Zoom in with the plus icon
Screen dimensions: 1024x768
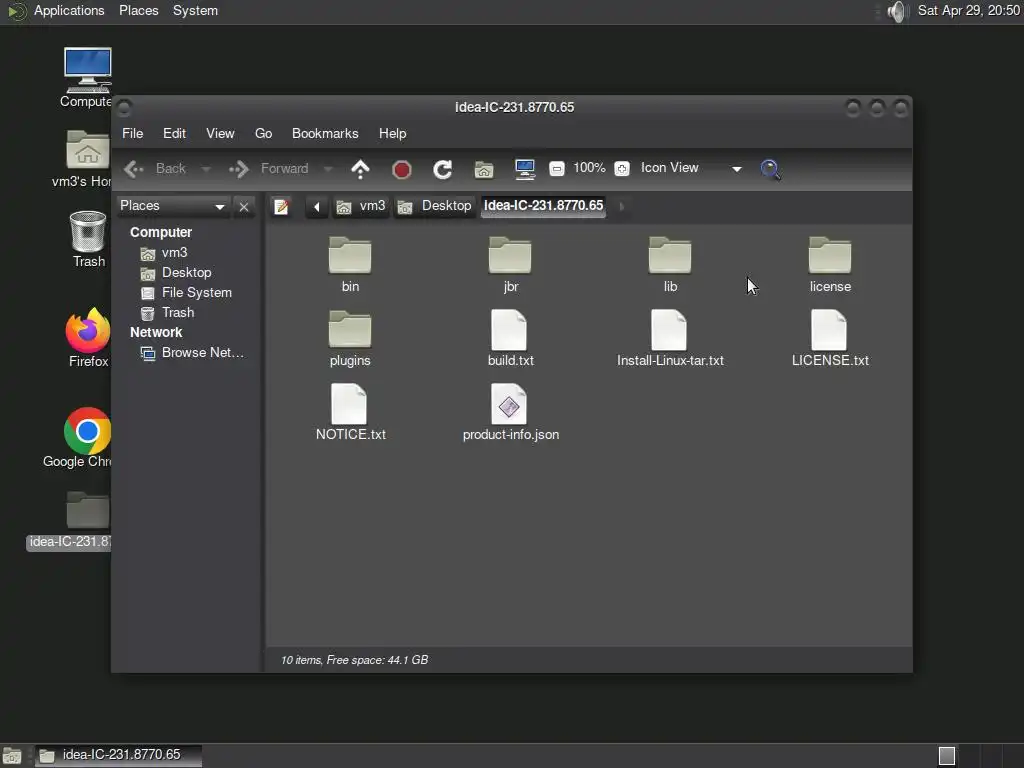[622, 168]
